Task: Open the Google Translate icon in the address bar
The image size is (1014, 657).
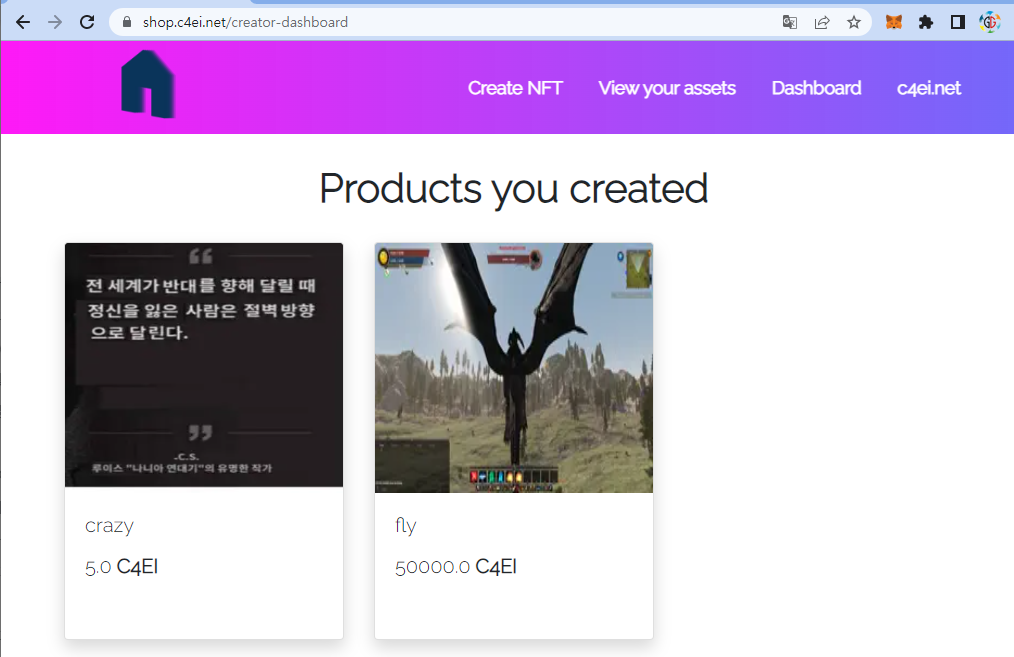Action: click(790, 23)
